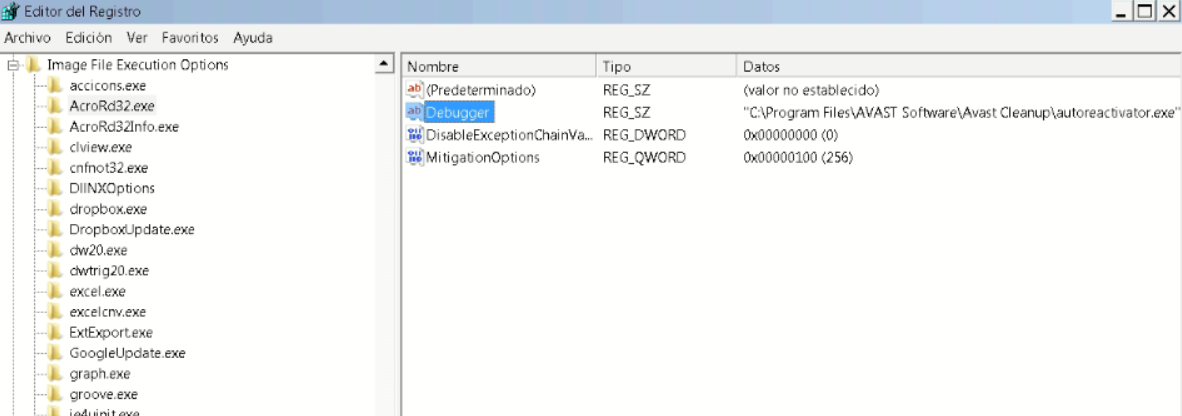Open the Archivo menu

click(x=27, y=38)
